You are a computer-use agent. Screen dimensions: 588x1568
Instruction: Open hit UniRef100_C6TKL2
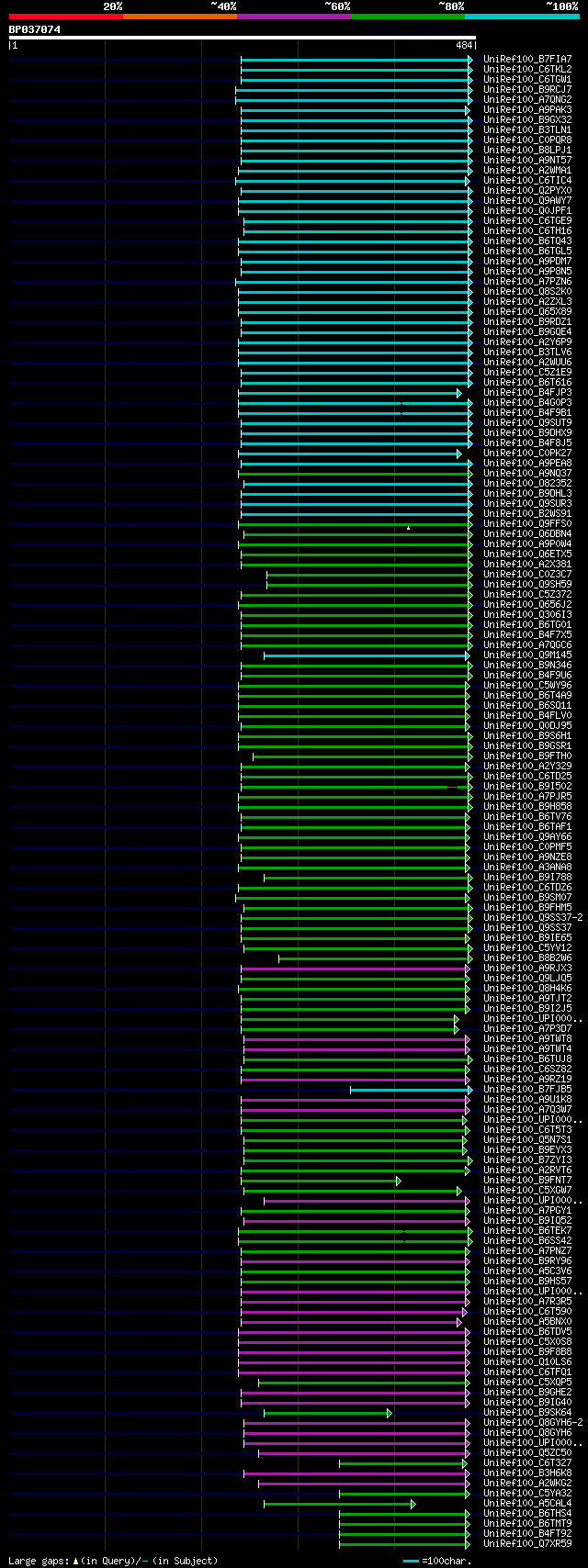[x=527, y=70]
